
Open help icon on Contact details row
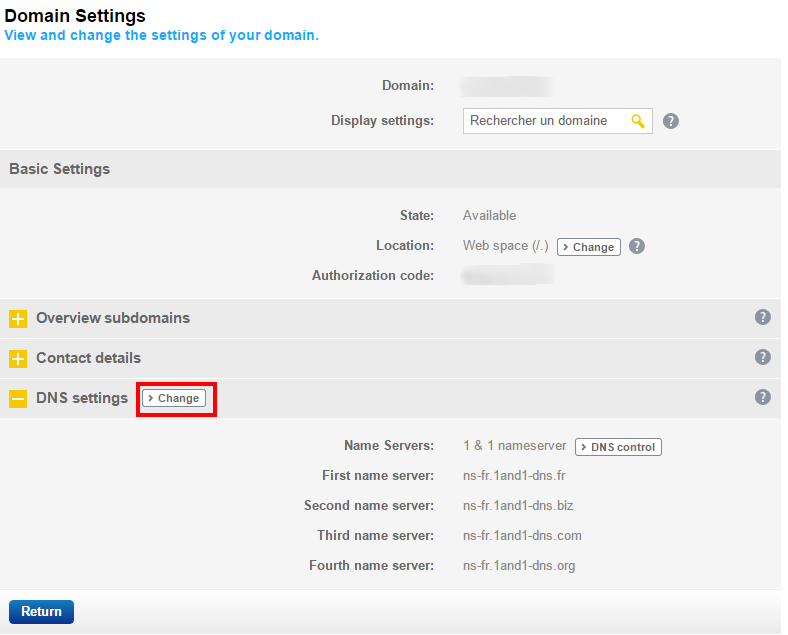pos(762,357)
